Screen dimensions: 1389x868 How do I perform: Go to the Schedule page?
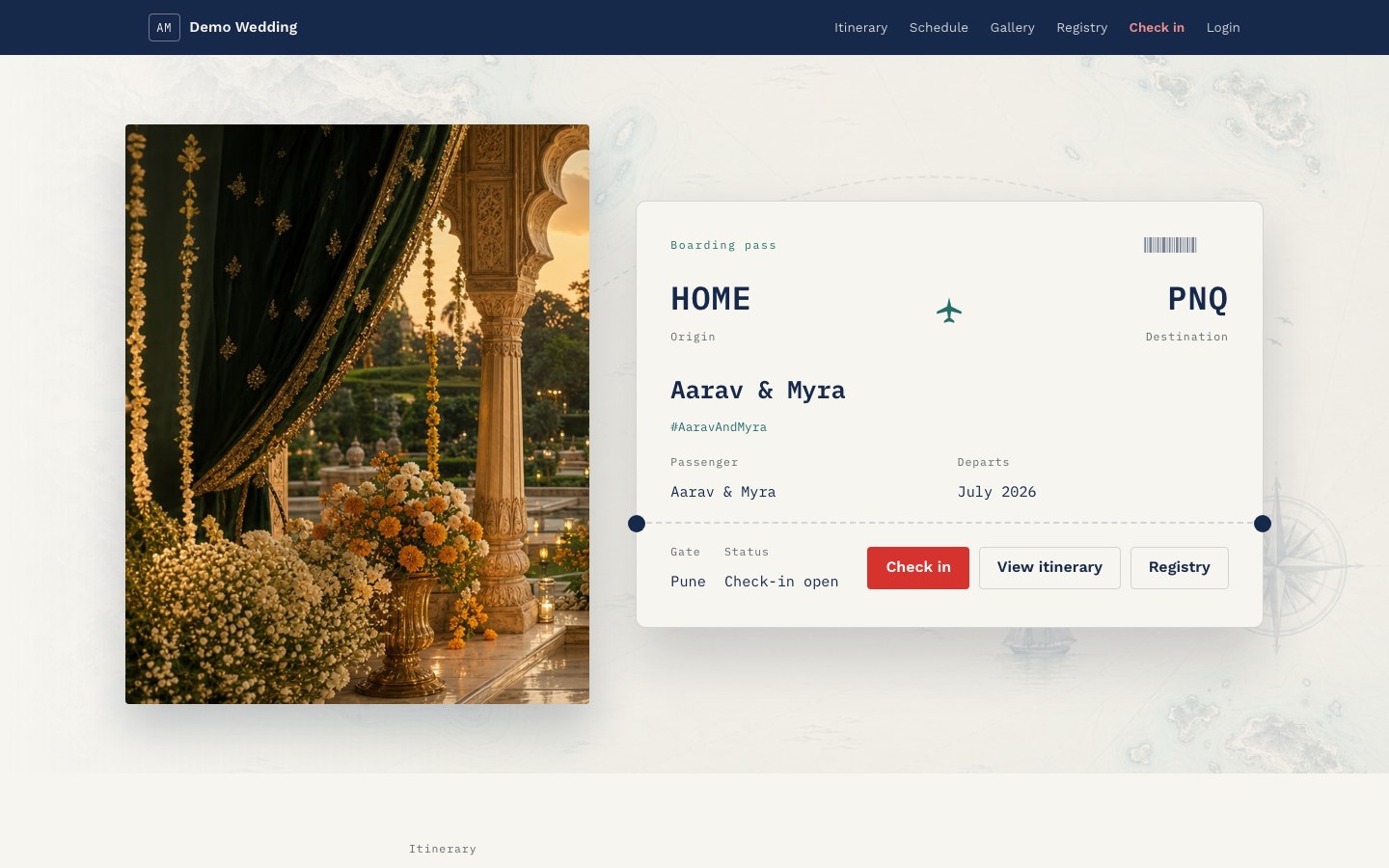pyautogui.click(x=939, y=27)
